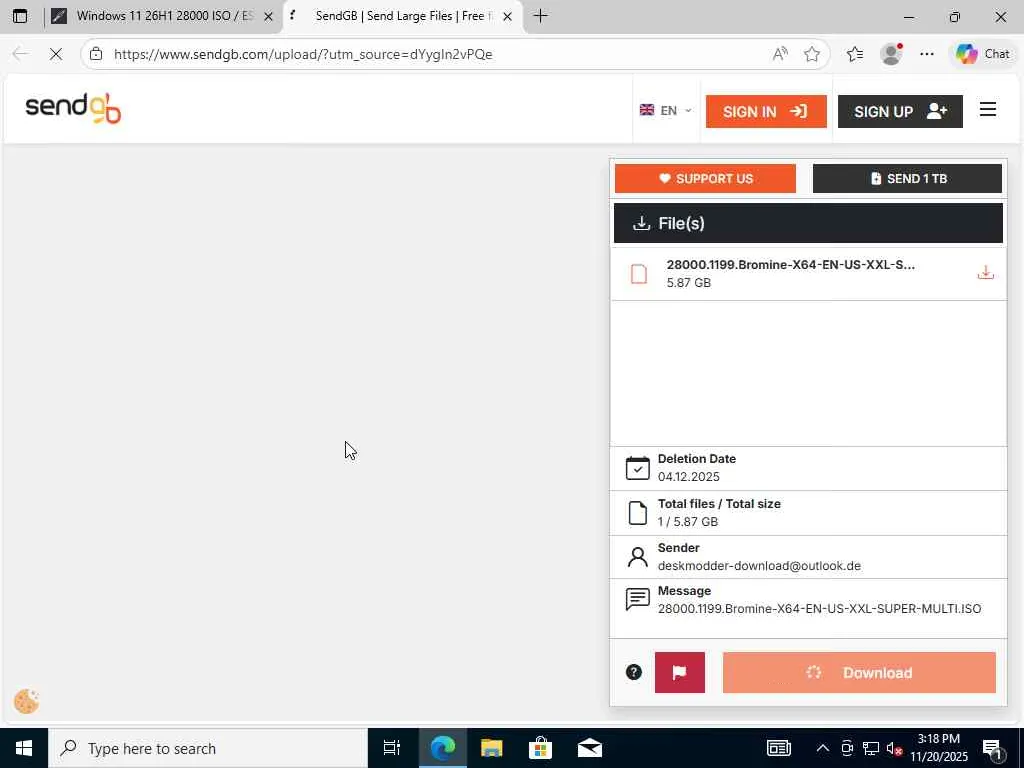Click the SUPPORT US button

[x=705, y=178]
